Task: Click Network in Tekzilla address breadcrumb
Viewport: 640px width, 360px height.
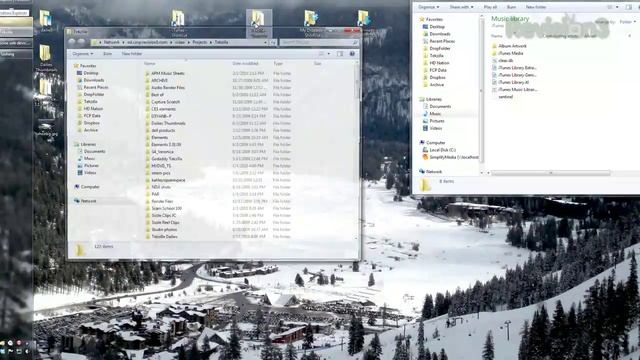Action: click(111, 42)
